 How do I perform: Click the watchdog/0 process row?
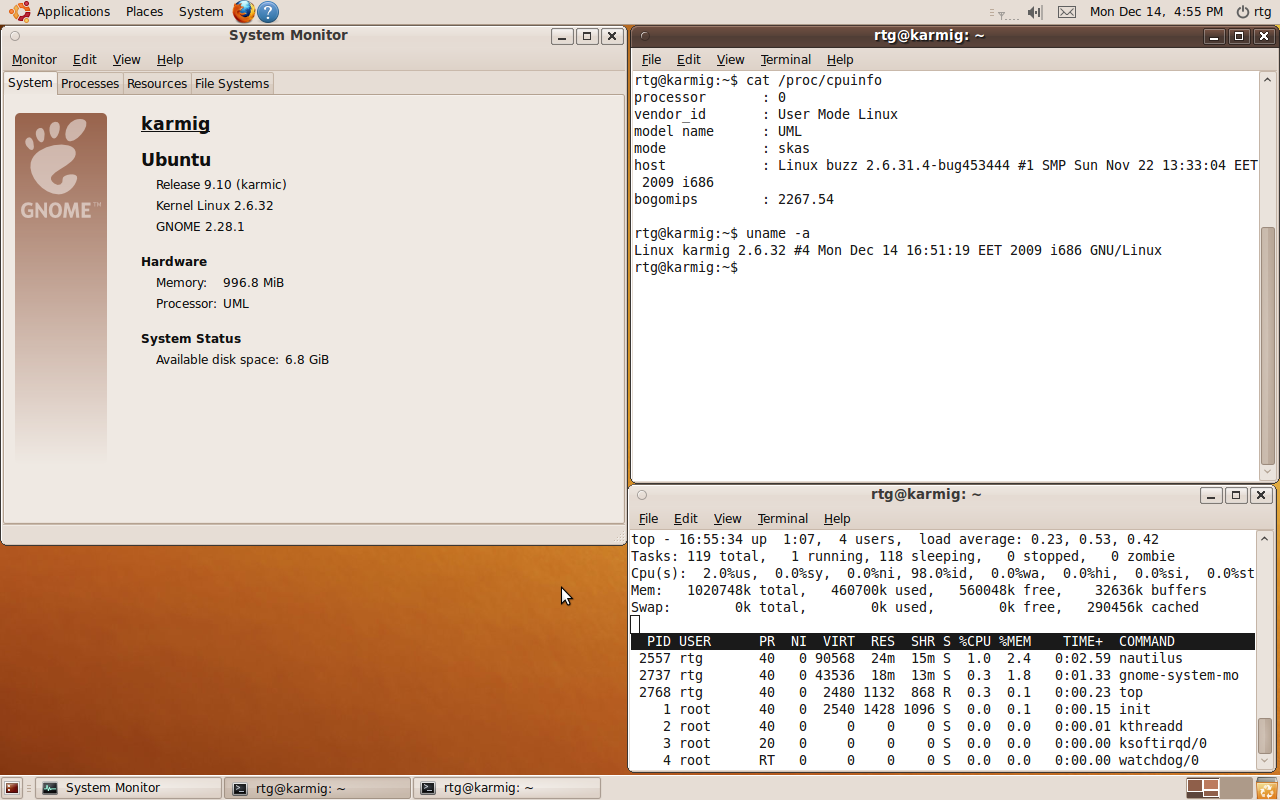point(943,760)
